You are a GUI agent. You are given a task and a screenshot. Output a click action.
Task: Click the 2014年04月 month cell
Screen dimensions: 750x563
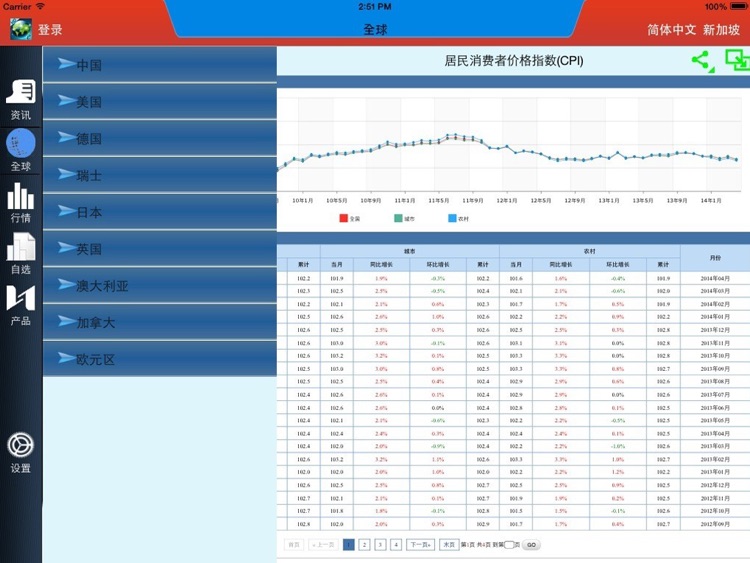[x=715, y=278]
